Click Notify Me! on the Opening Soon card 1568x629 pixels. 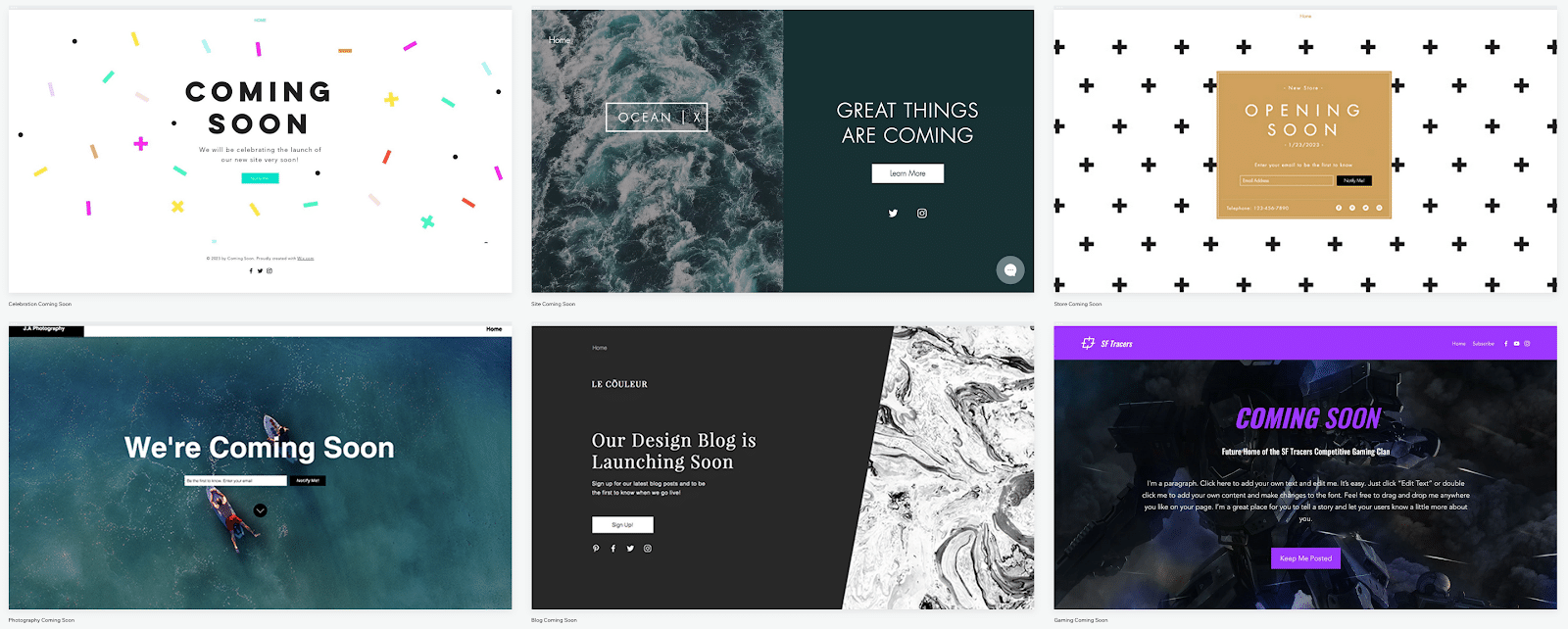coord(1354,180)
